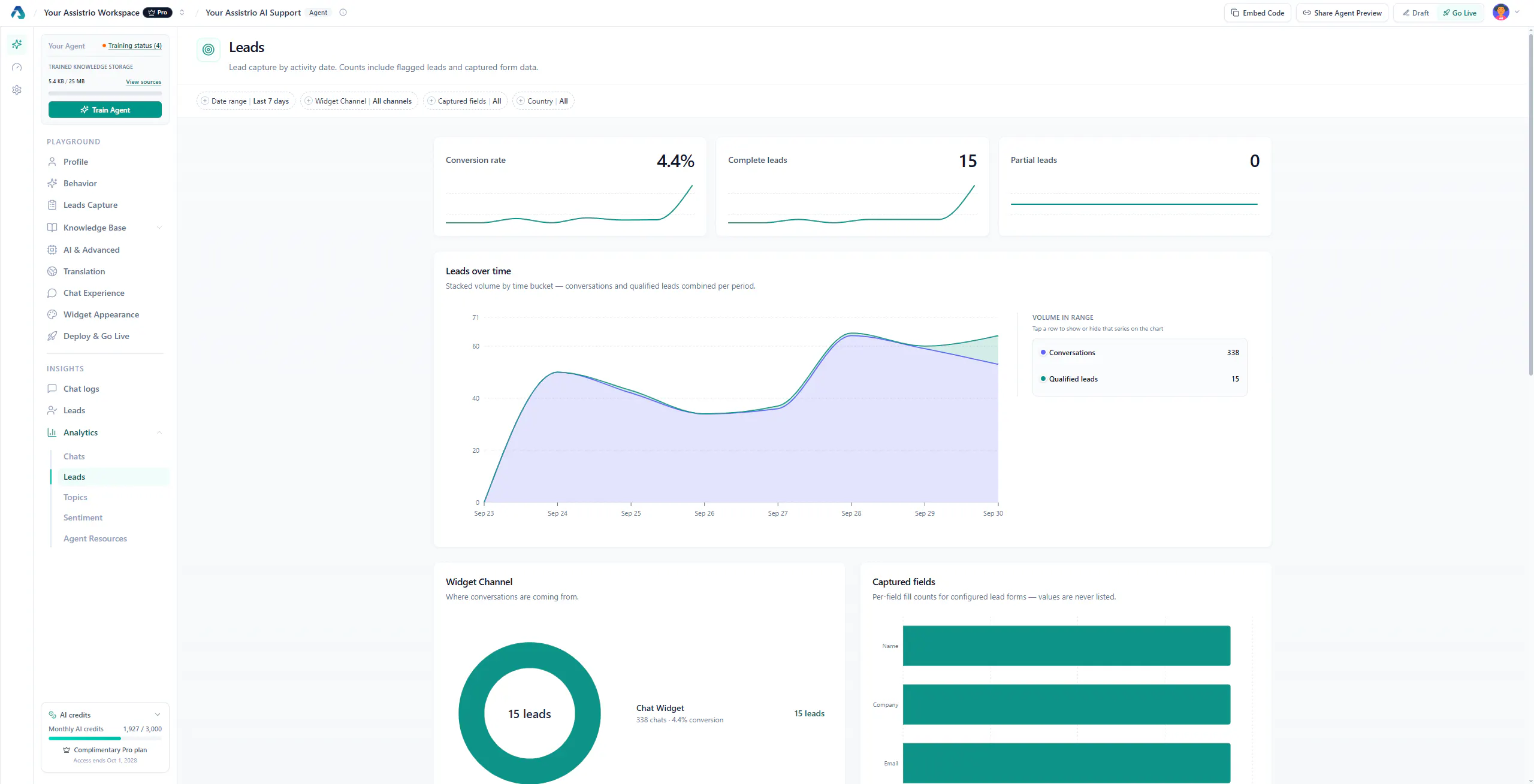Viewport: 1534px width, 784px height.
Task: Collapse the Analytics section chevron
Action: 159,432
